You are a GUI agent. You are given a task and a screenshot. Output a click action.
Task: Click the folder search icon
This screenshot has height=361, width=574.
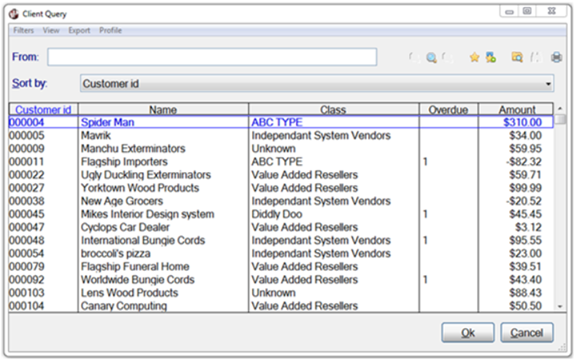pyautogui.click(x=517, y=57)
